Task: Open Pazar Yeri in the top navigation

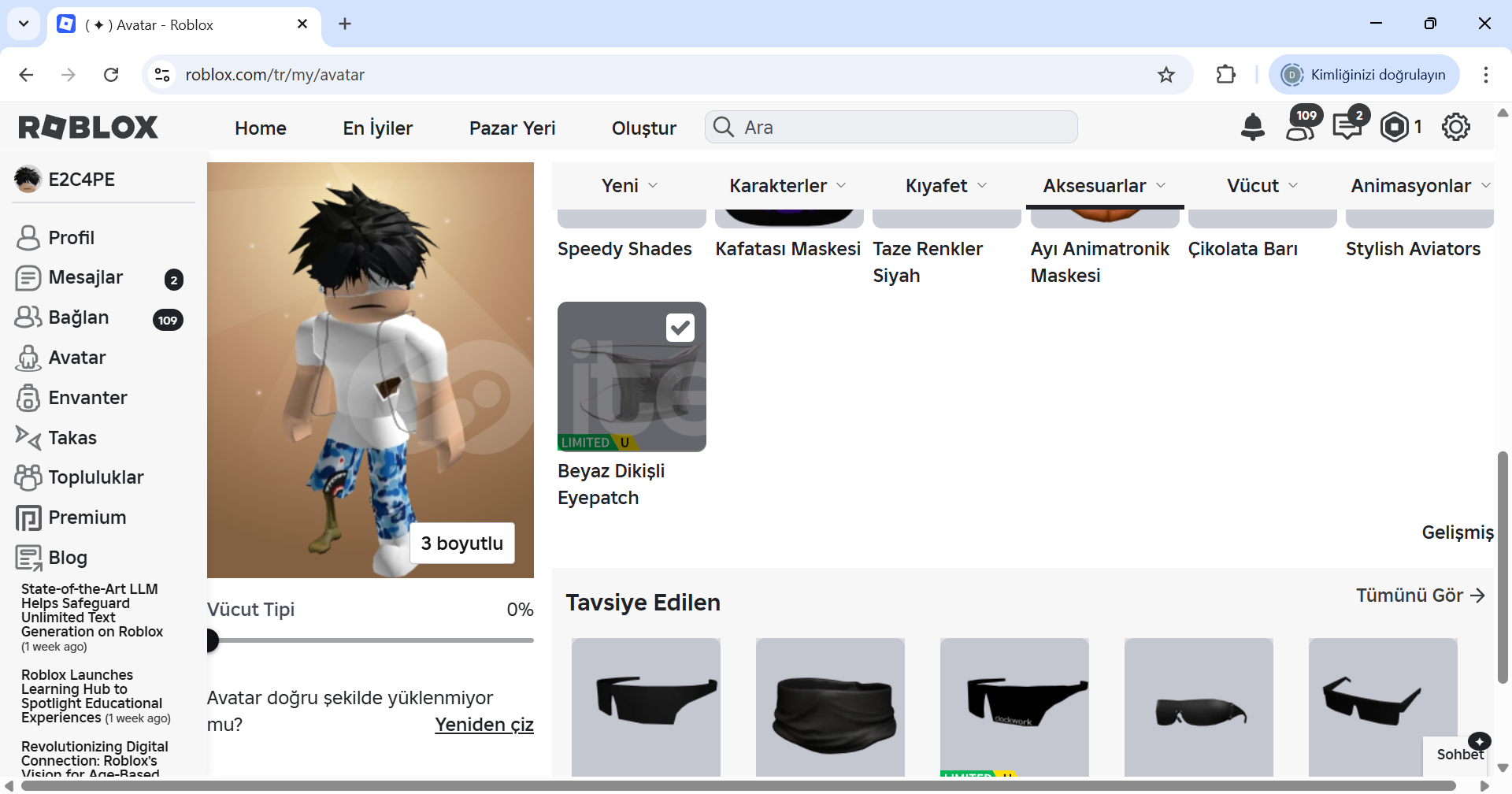Action: [x=512, y=128]
